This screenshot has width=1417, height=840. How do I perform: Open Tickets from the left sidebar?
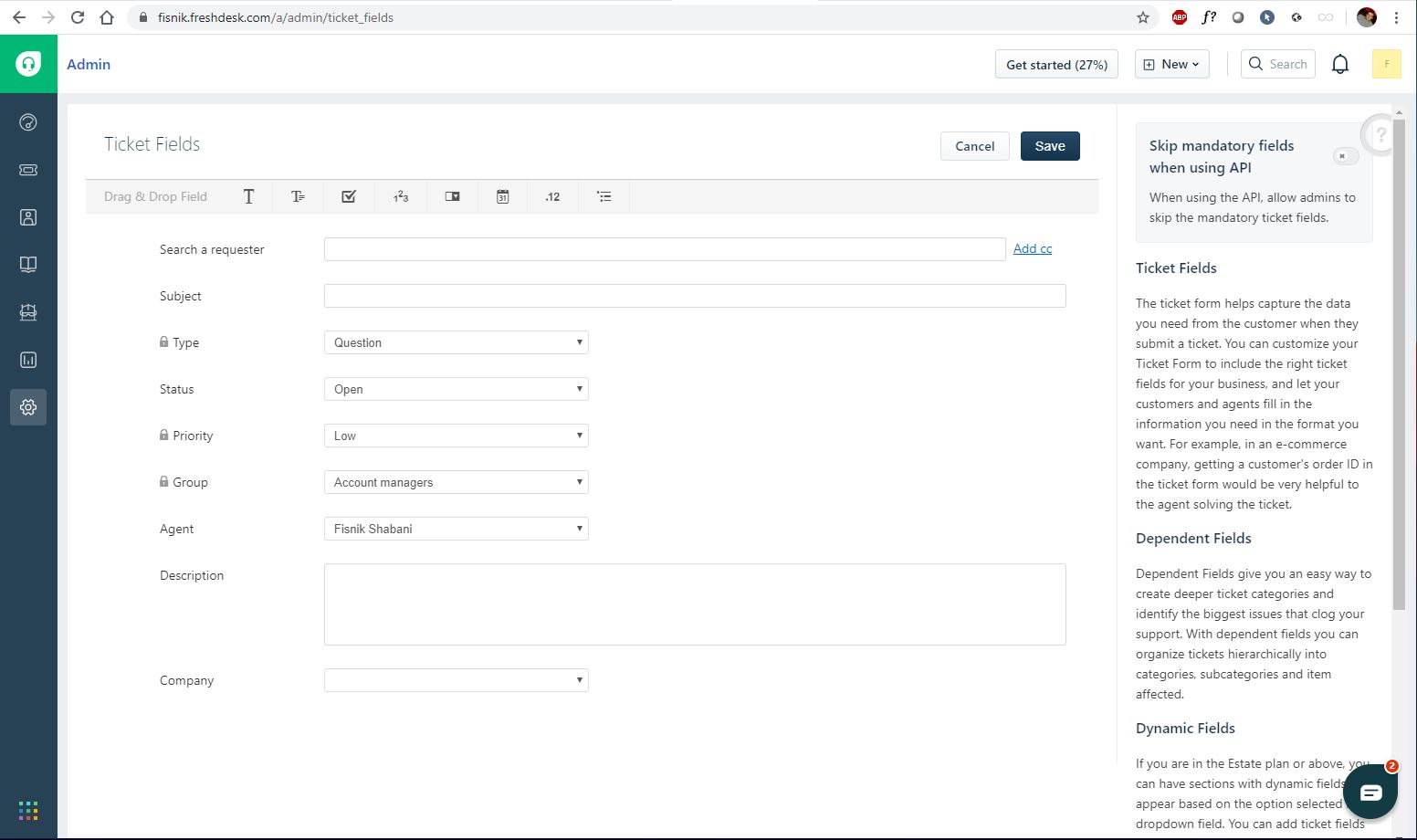(28, 170)
